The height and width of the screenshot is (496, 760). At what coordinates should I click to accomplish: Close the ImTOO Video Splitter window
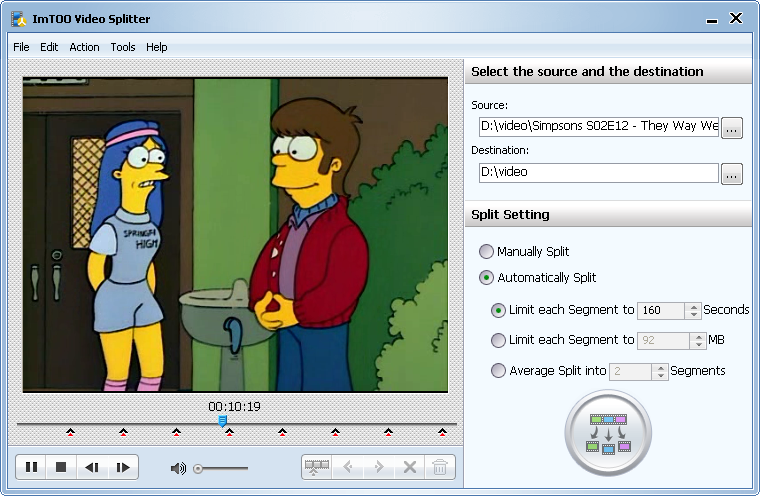(736, 18)
